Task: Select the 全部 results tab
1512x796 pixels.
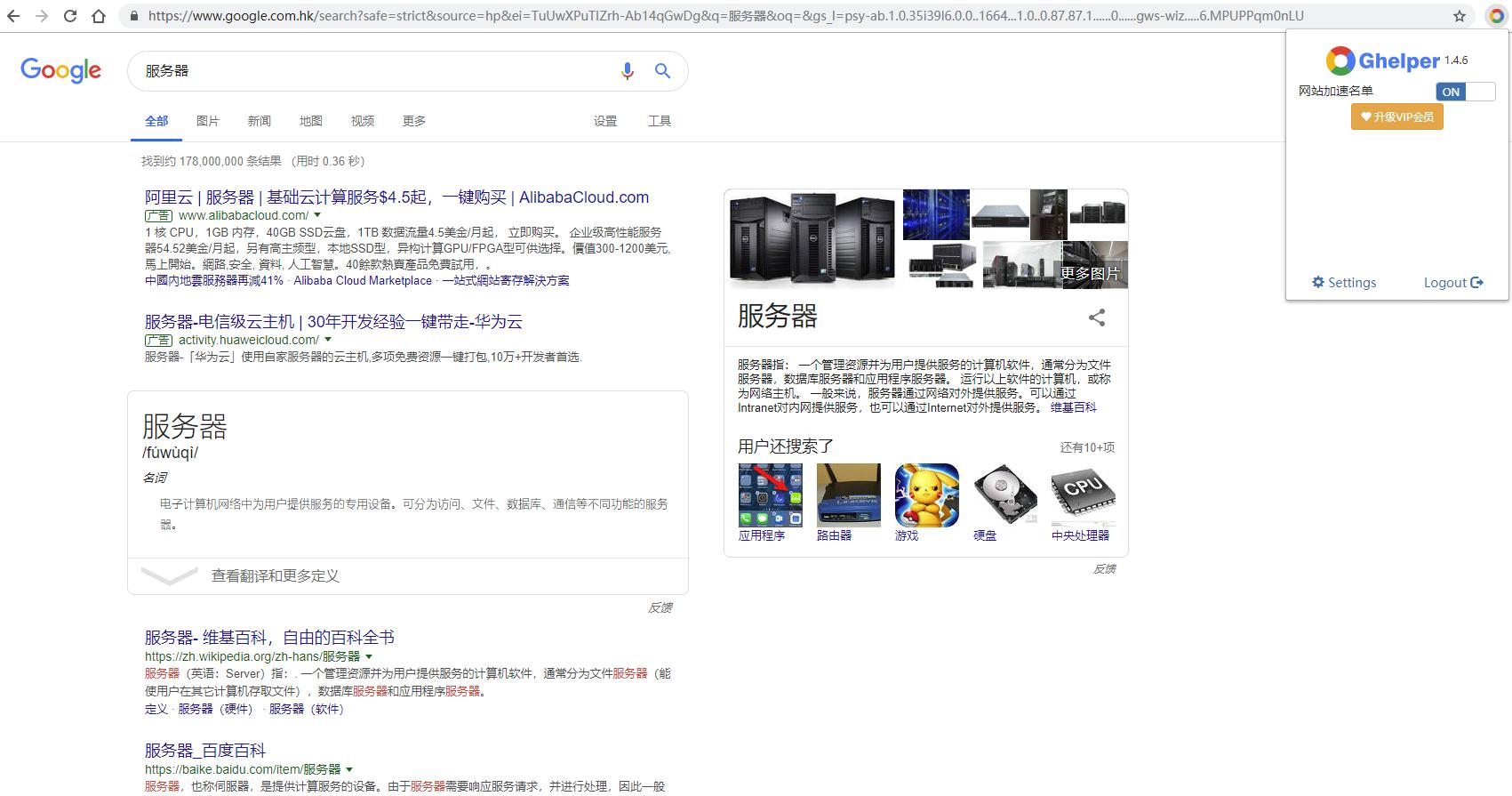Action: [x=156, y=121]
